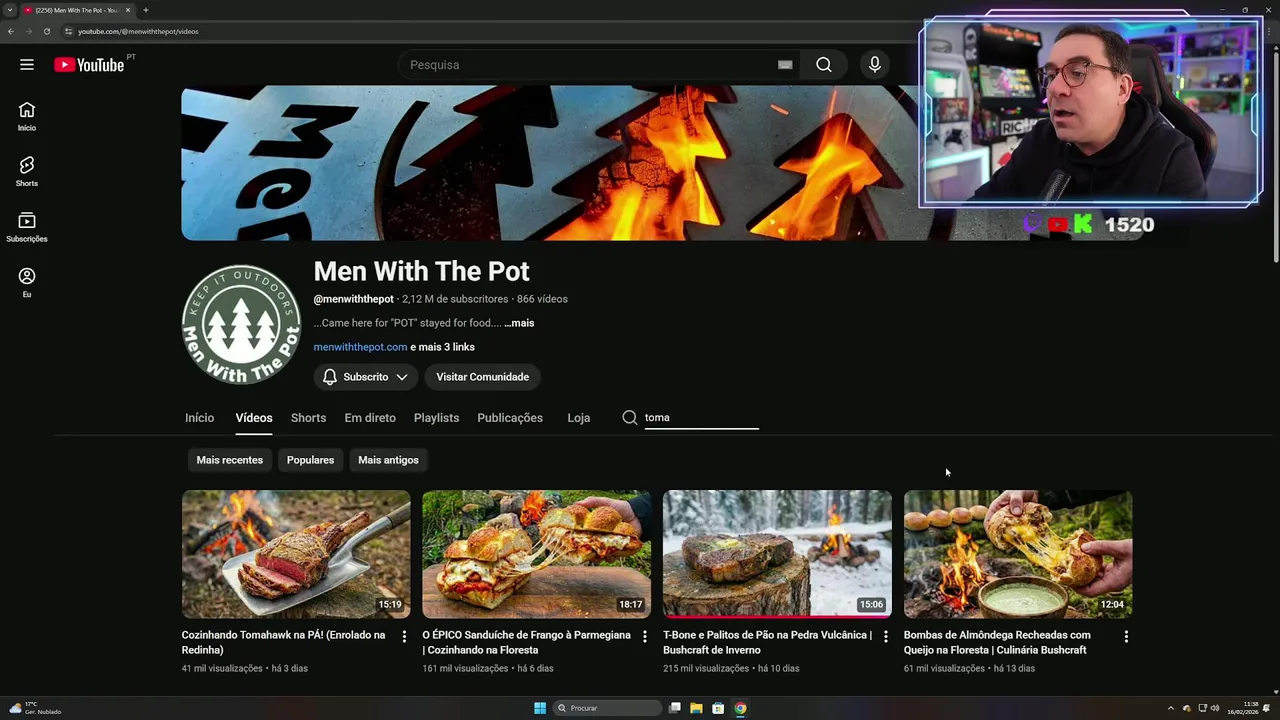Open File Explorer from taskbar
The height and width of the screenshot is (720, 1280).
click(696, 708)
